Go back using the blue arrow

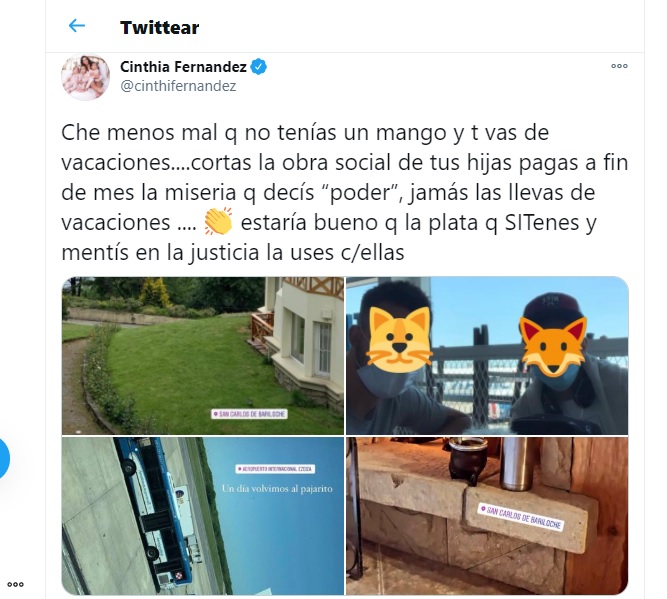pos(77,26)
